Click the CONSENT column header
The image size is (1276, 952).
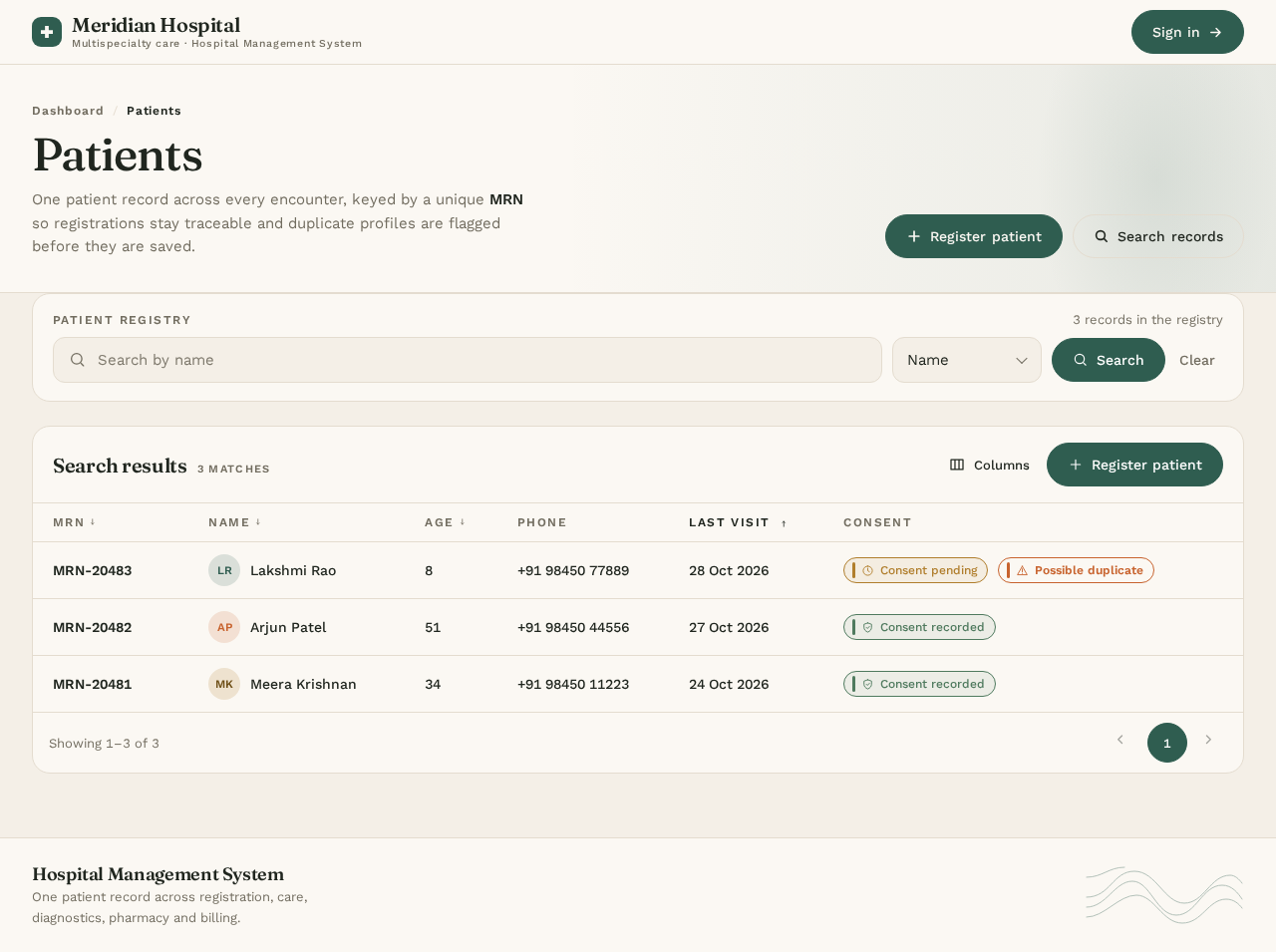877,522
